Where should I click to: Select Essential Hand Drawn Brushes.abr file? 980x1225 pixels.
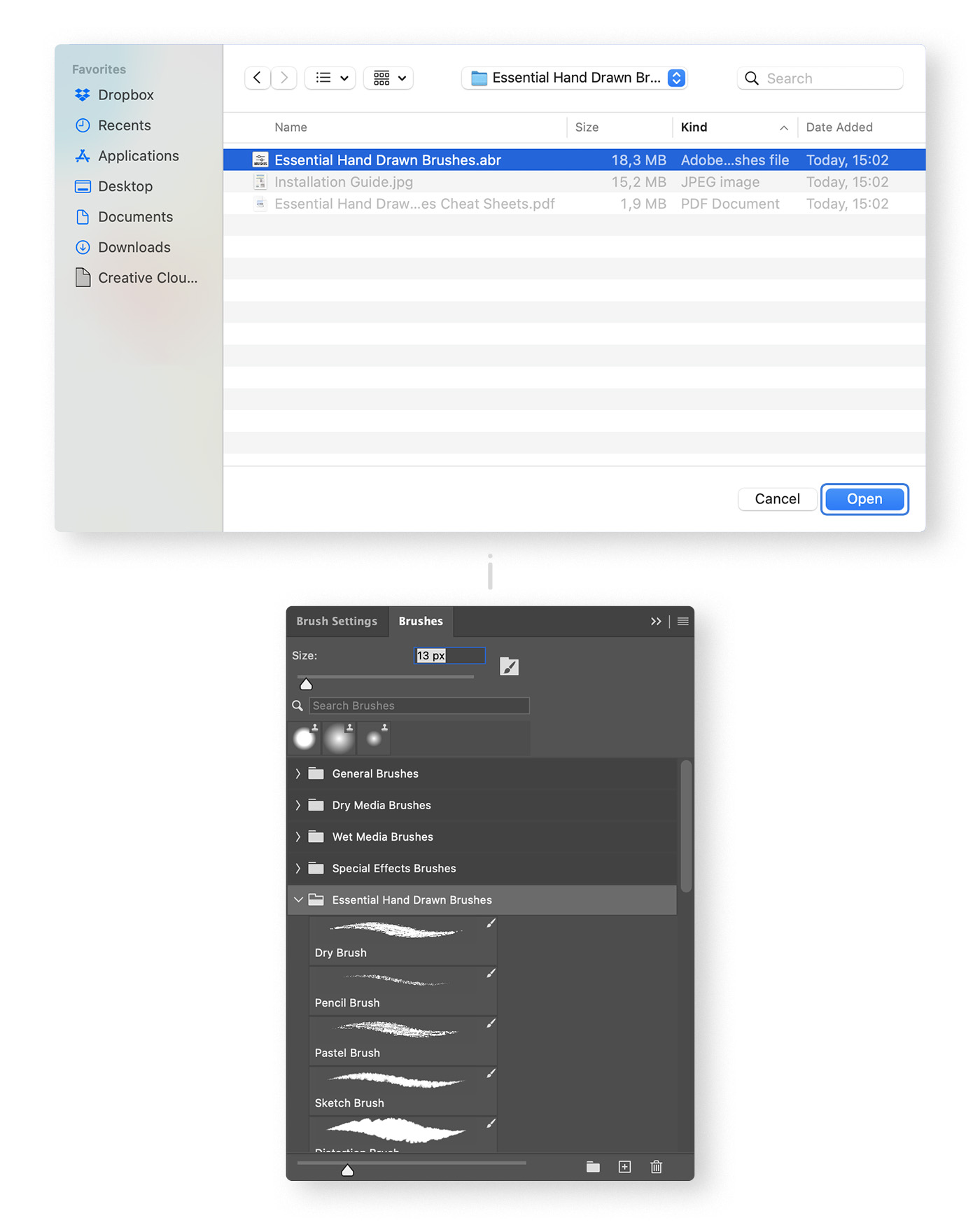tap(574, 160)
